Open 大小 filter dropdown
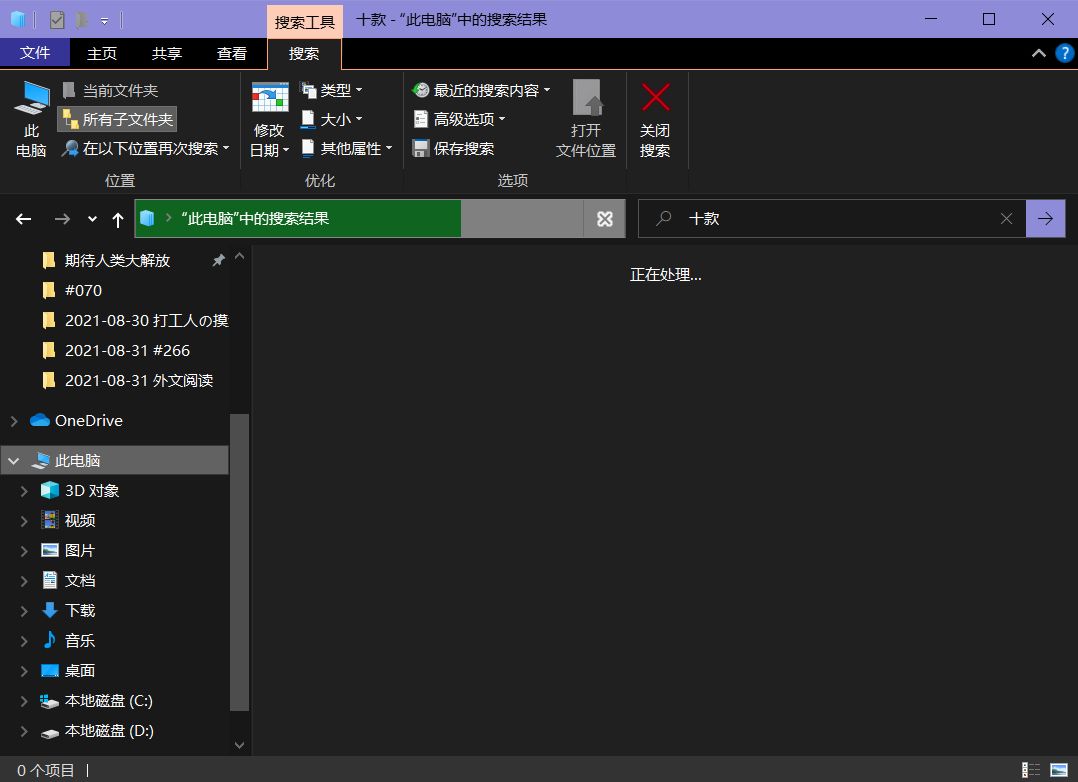This screenshot has height=782, width=1078. click(x=331, y=119)
